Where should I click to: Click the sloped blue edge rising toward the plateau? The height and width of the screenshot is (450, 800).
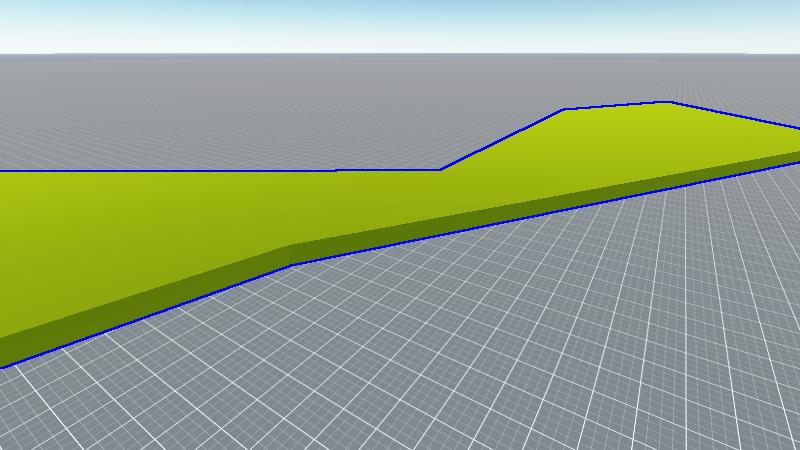click(500, 141)
